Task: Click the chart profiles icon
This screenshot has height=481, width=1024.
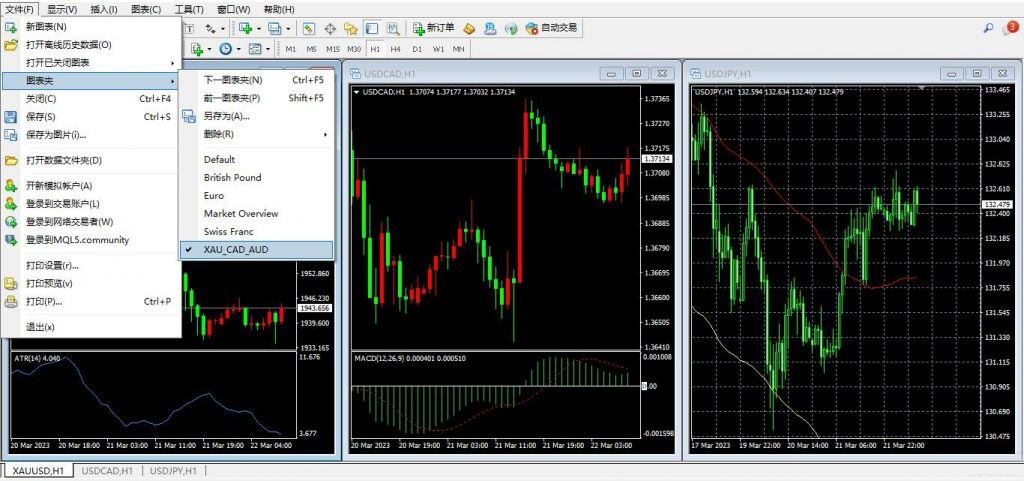Action: (x=274, y=29)
